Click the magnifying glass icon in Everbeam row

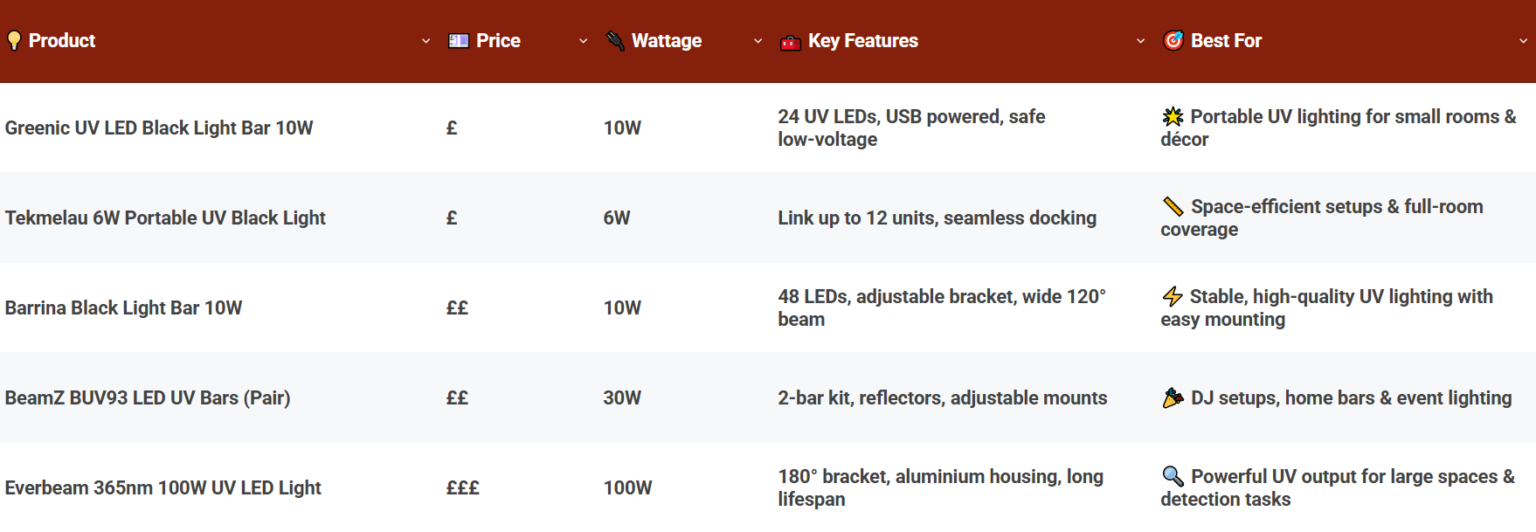click(1173, 477)
